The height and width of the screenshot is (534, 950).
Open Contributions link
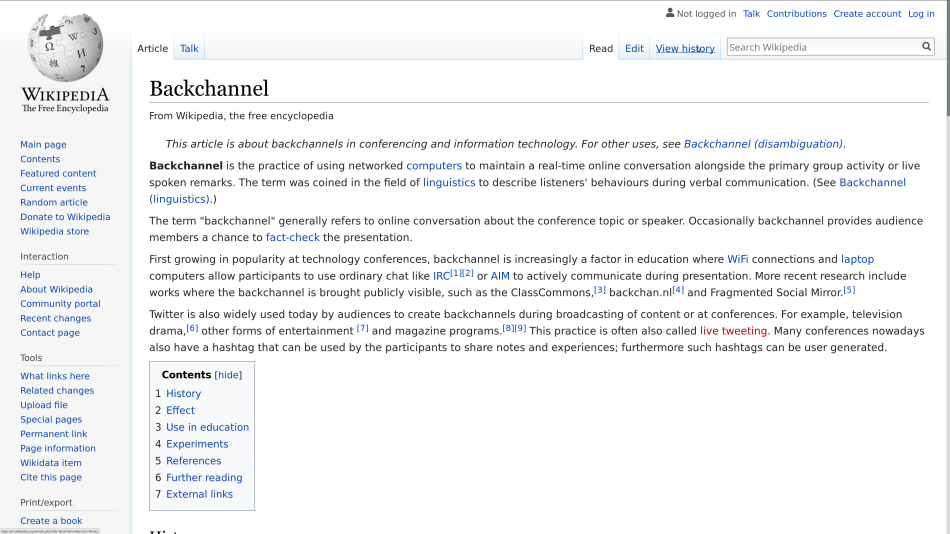pos(797,14)
